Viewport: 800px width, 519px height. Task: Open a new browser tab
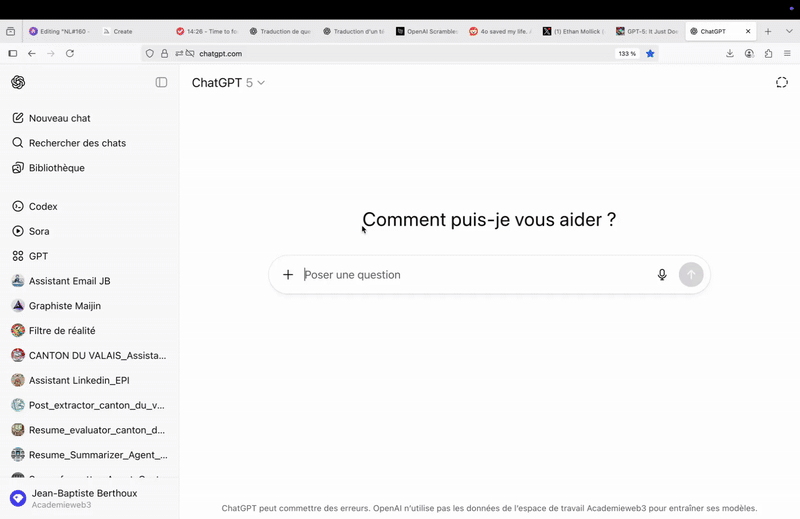tap(768, 31)
